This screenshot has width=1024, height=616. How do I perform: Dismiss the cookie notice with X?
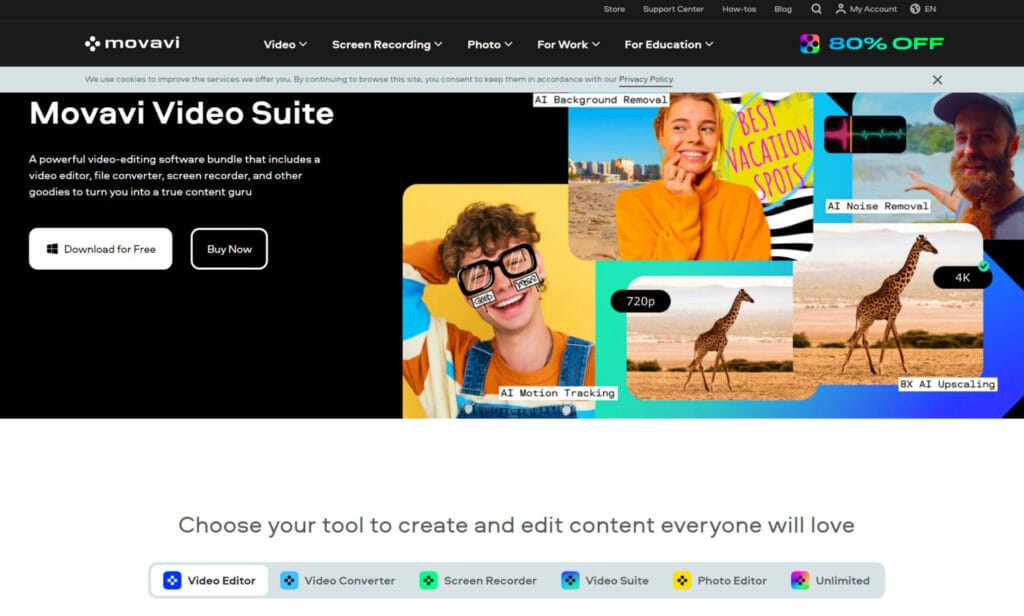[x=937, y=80]
